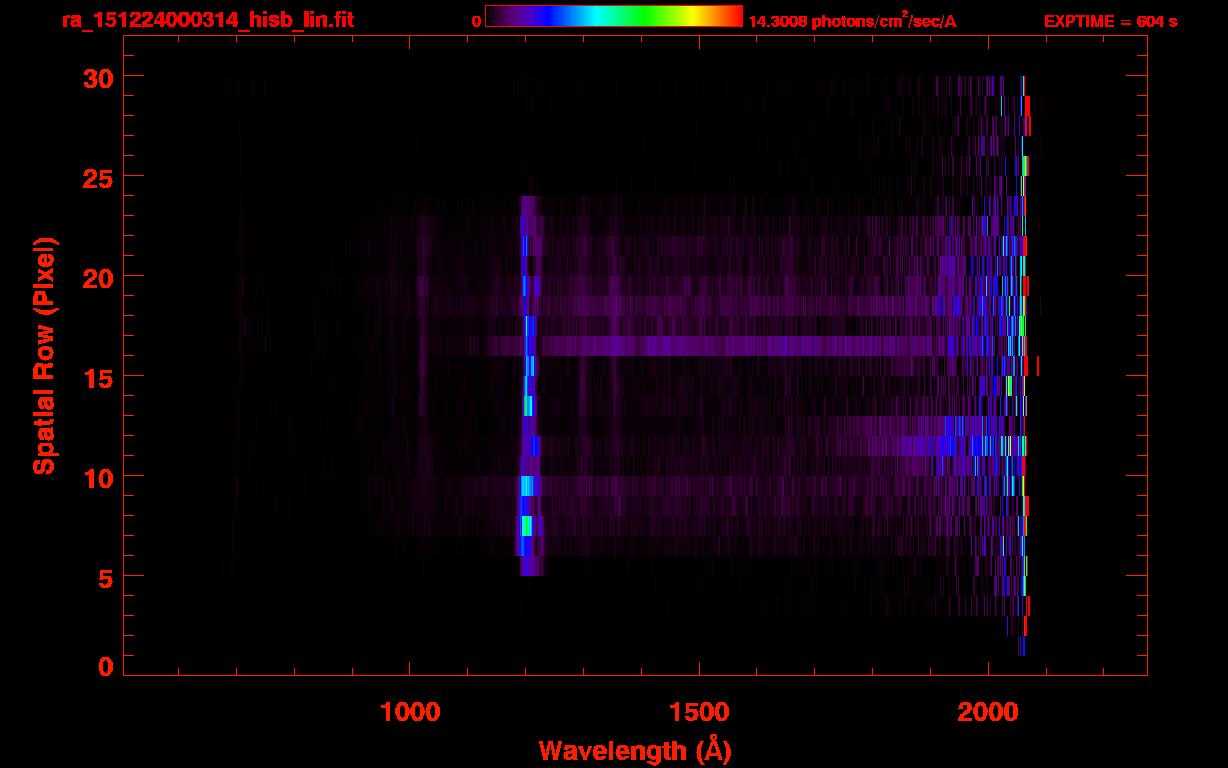Click the rainbow color scale bar

coord(614,16)
